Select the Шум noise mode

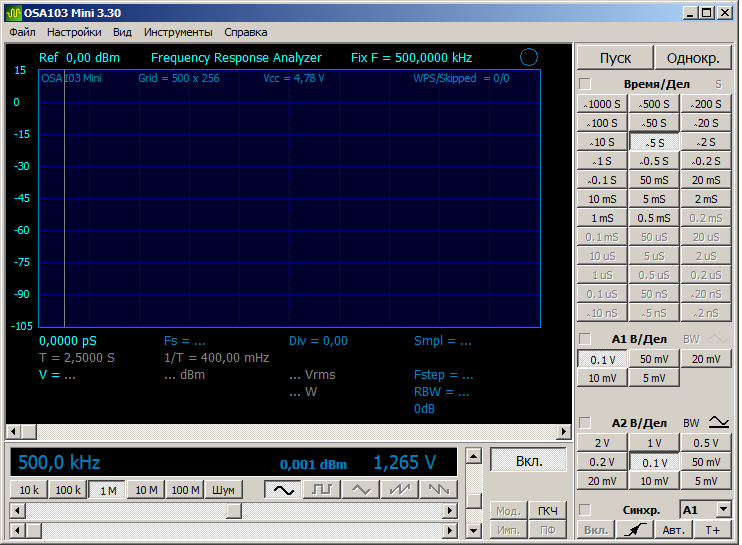[x=223, y=490]
